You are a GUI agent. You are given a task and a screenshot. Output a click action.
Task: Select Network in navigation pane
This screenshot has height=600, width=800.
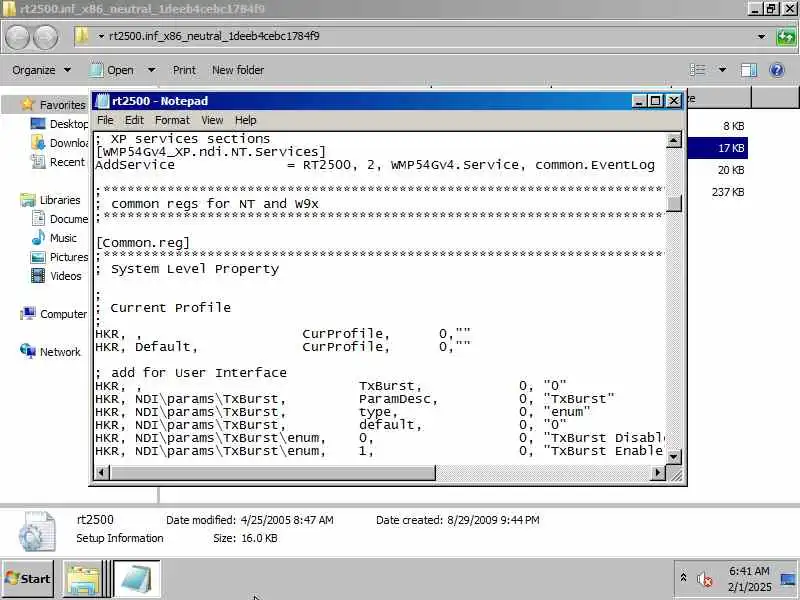(x=60, y=352)
